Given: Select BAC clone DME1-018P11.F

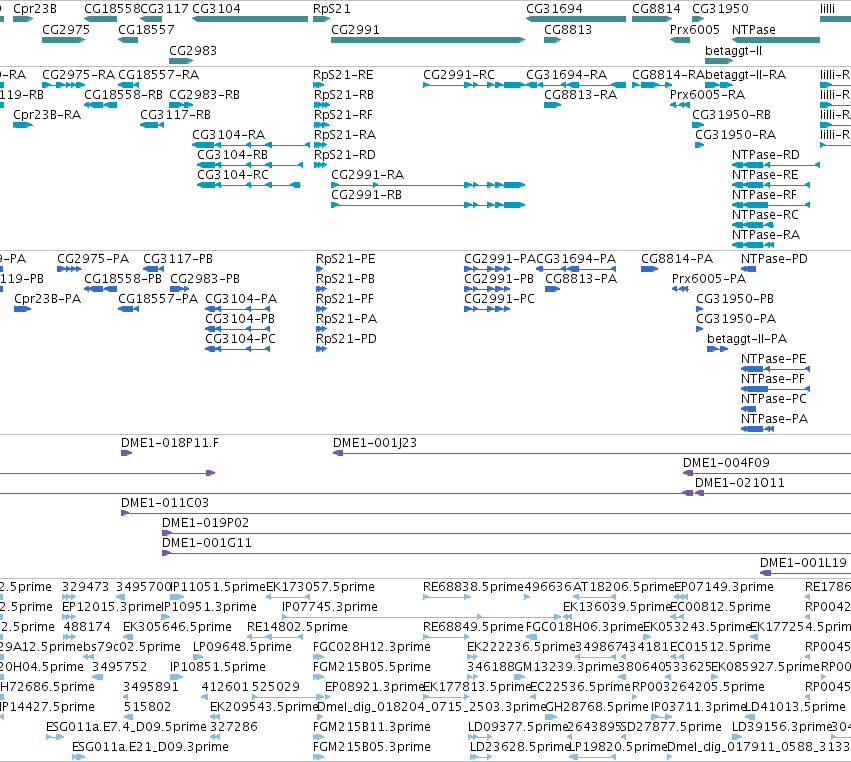Looking at the screenshot, I should pyautogui.click(x=126, y=453).
